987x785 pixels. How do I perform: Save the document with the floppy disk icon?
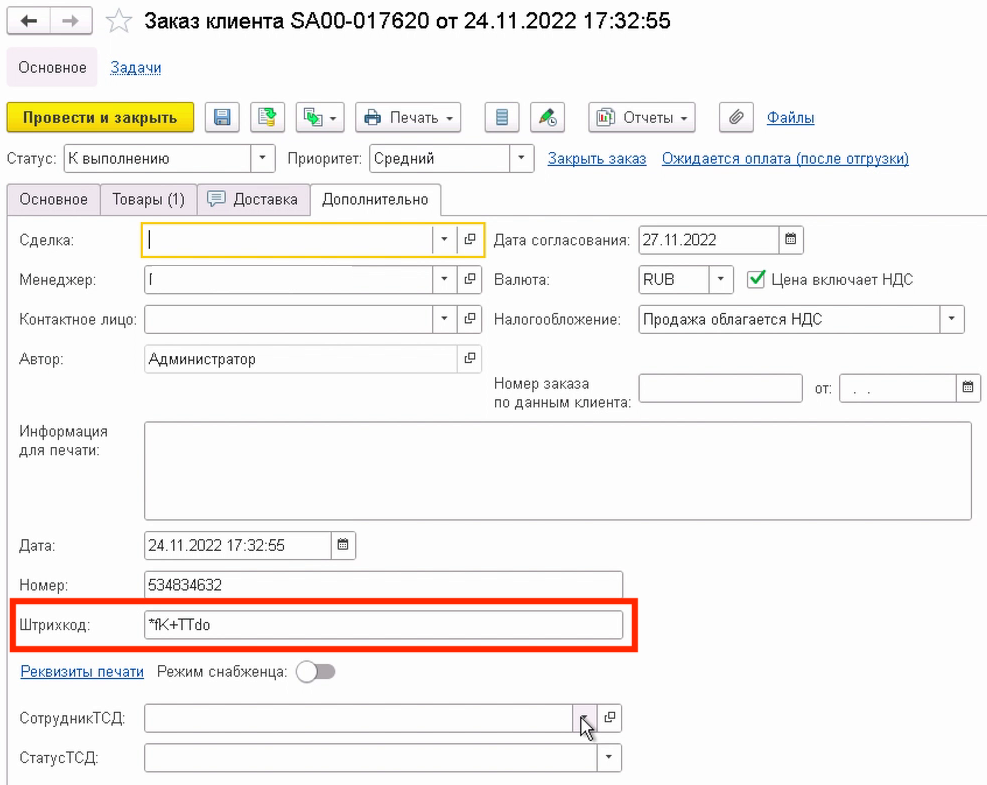tap(222, 117)
